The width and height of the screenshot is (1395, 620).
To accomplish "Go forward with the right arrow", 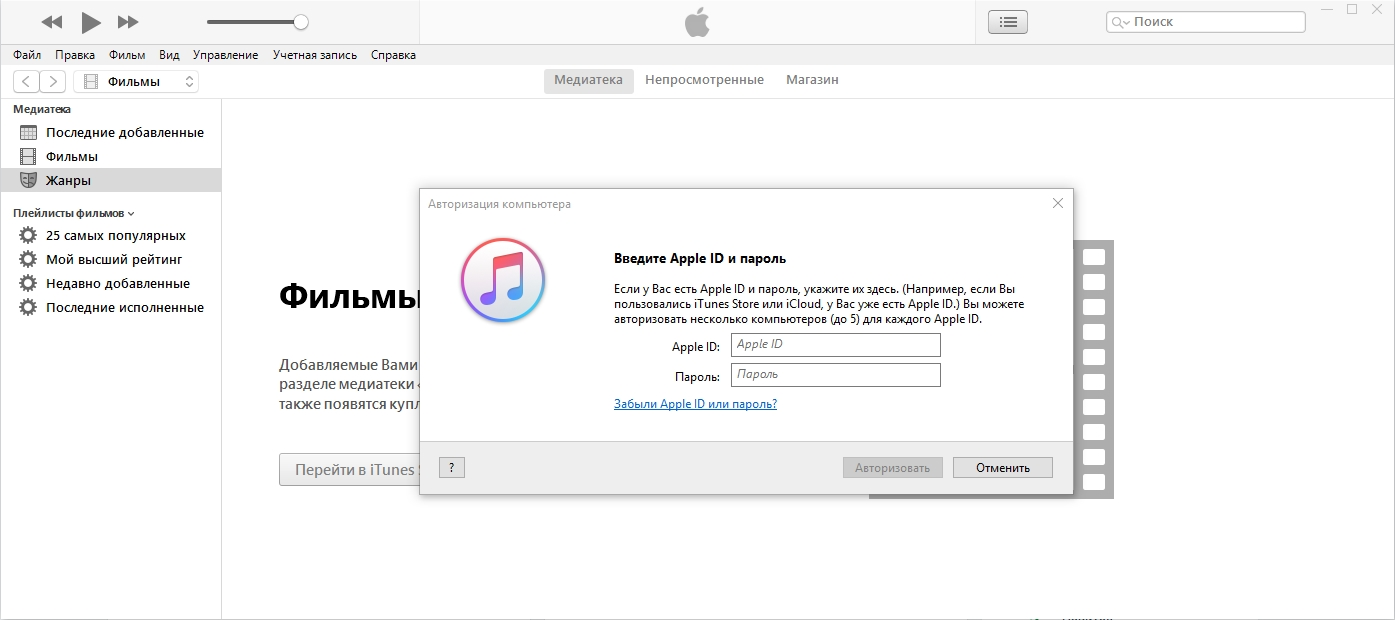I will 53,82.
